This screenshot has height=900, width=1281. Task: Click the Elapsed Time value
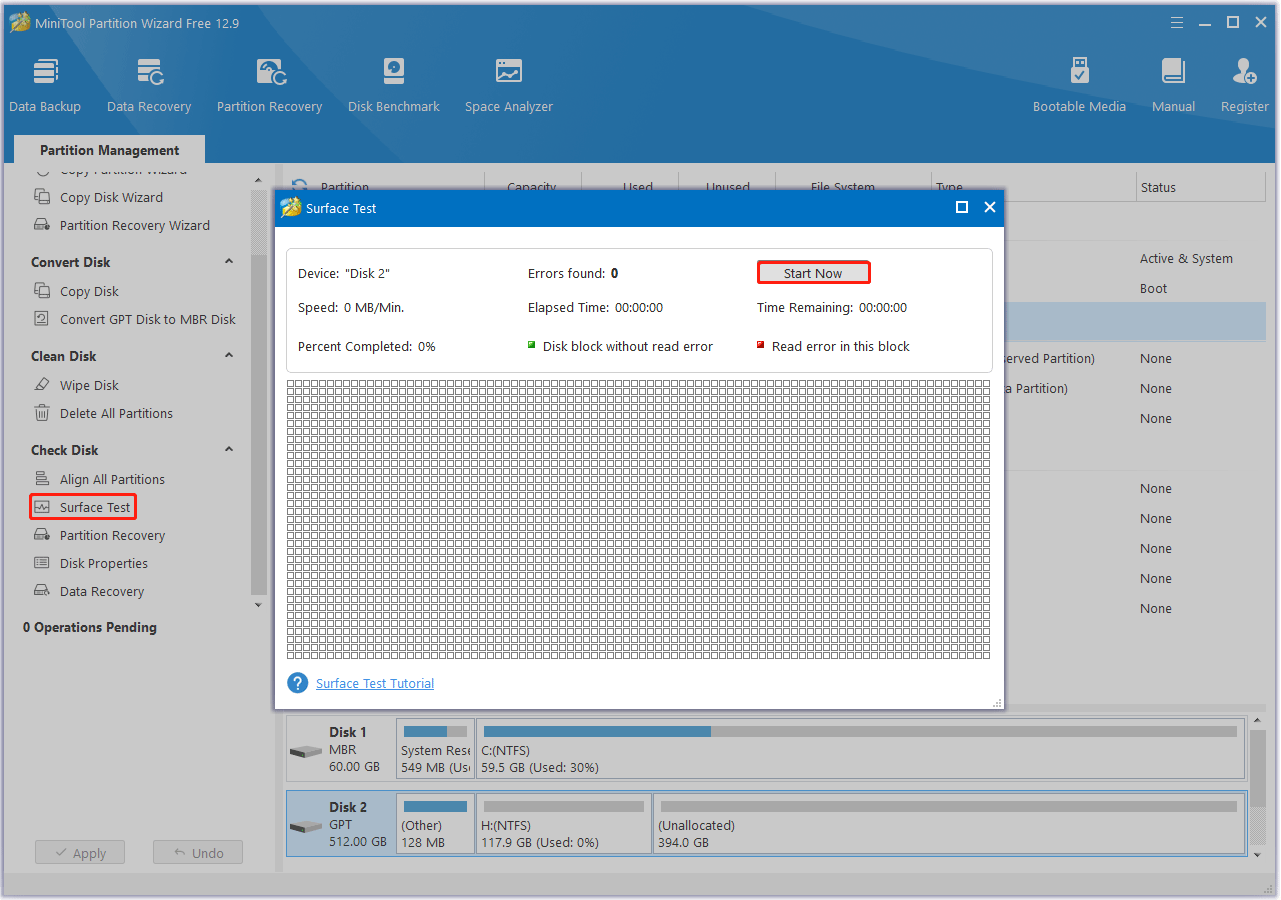pyautogui.click(x=639, y=307)
